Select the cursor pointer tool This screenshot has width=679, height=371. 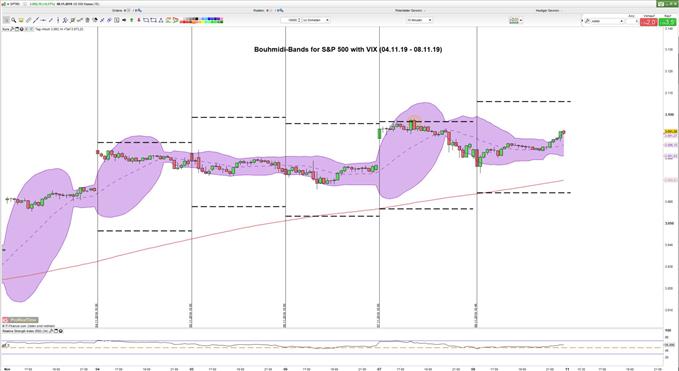tap(6, 20)
